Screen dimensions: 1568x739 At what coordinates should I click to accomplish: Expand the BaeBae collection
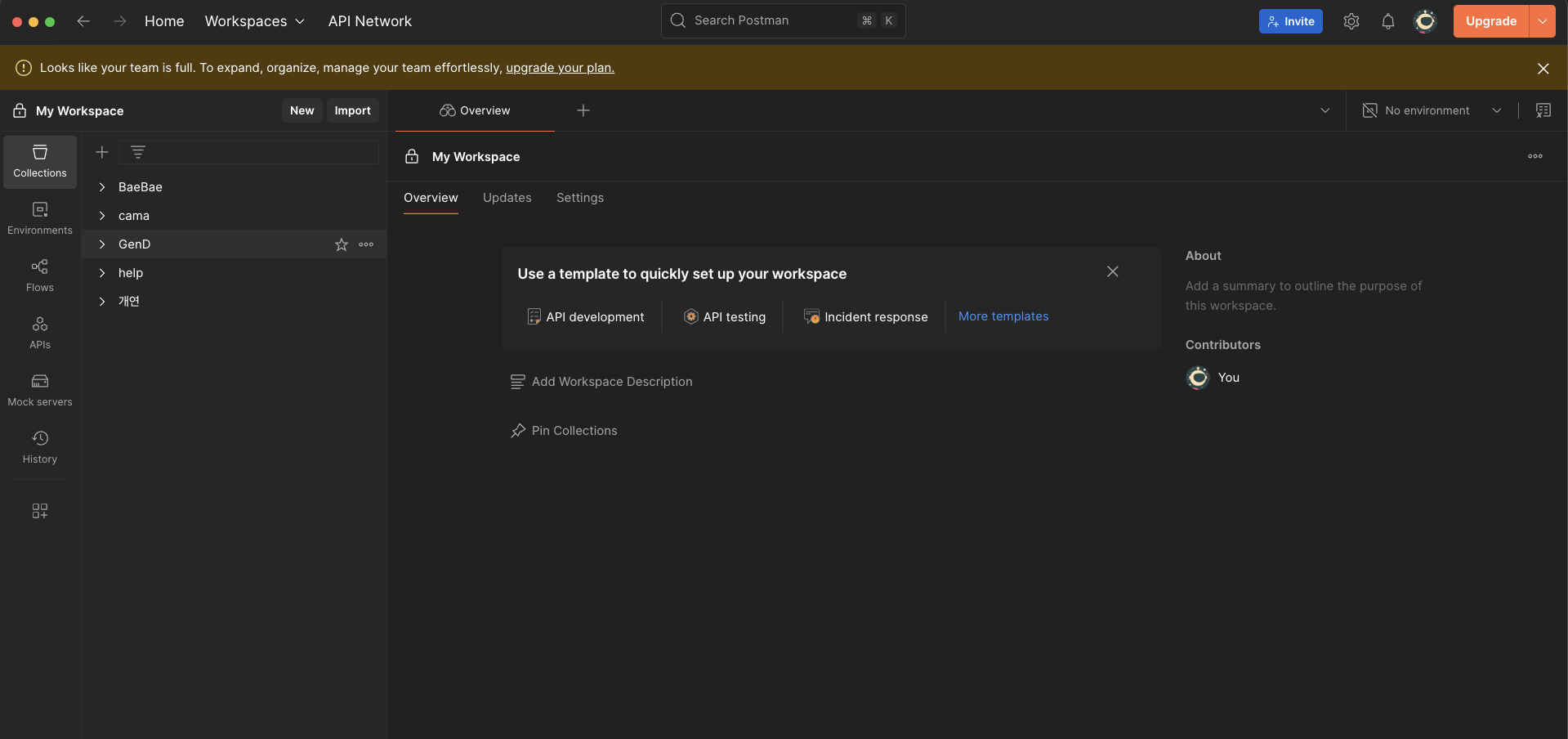(x=102, y=187)
